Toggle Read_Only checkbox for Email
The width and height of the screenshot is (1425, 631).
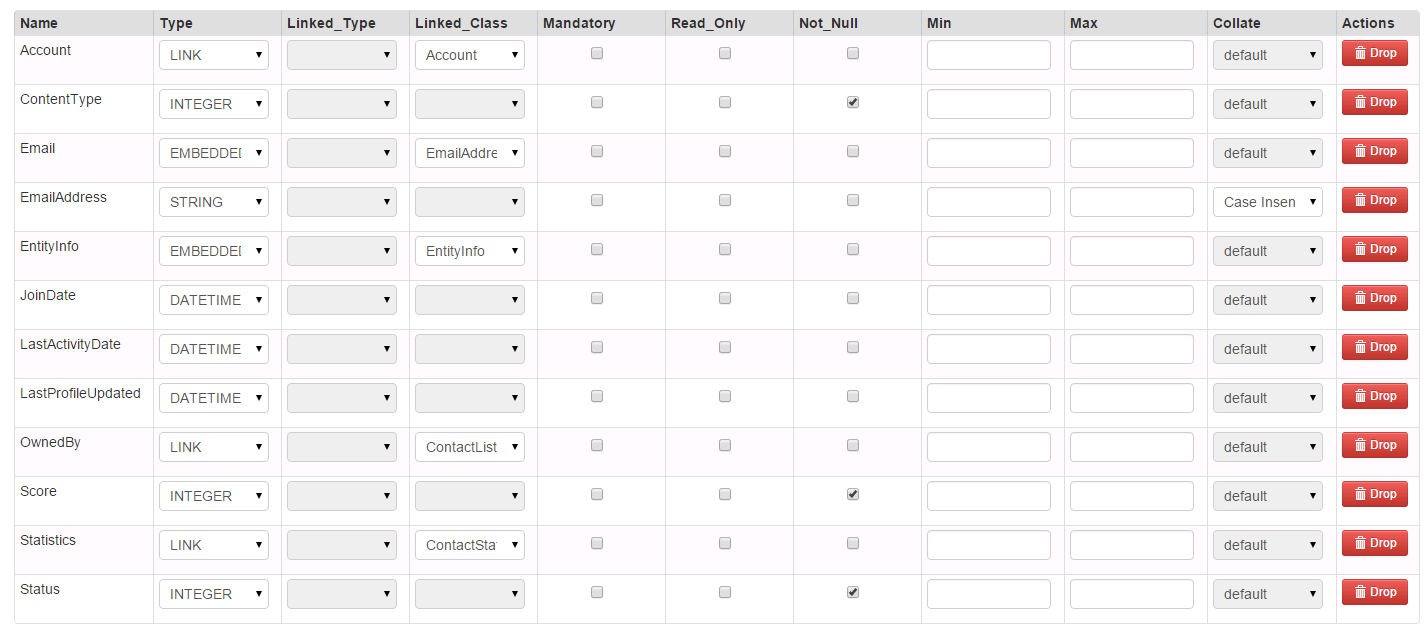click(x=725, y=151)
